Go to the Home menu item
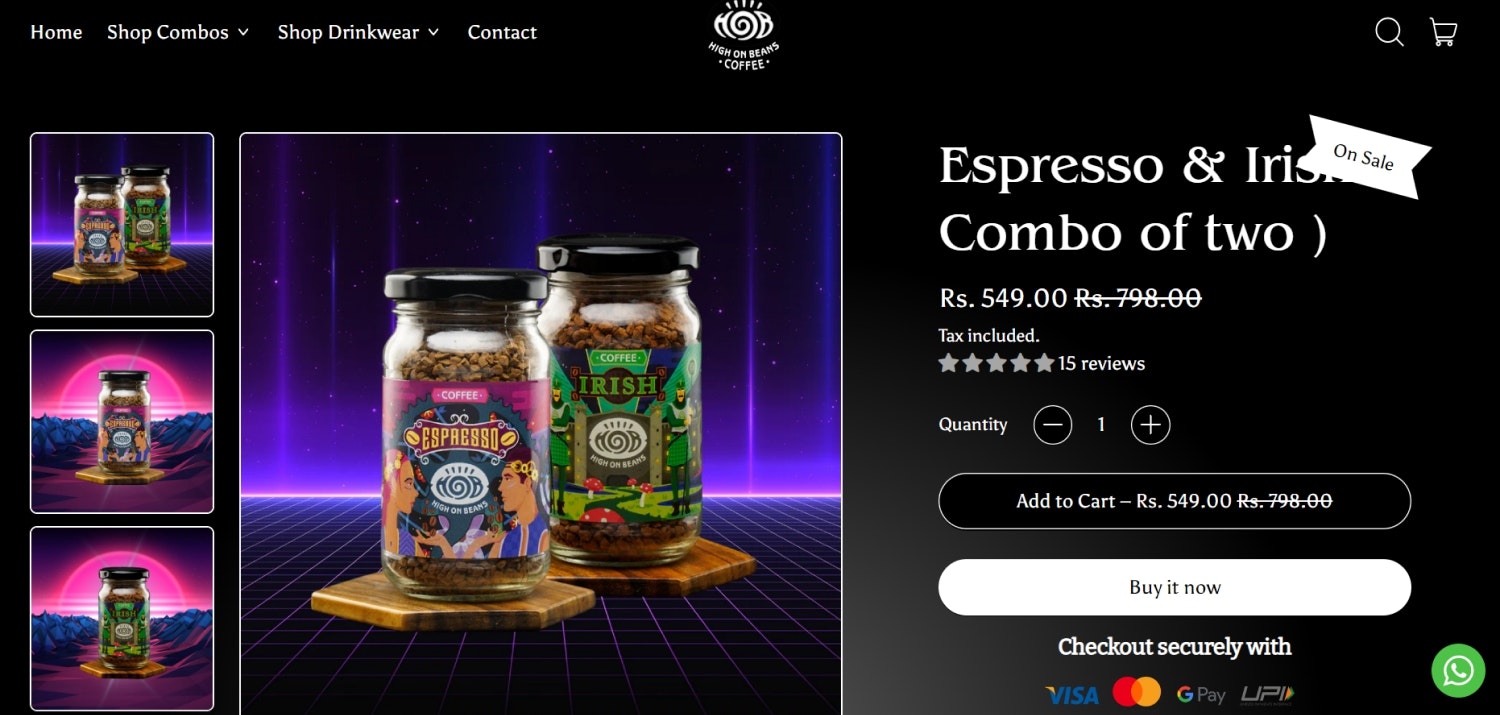 pos(56,32)
